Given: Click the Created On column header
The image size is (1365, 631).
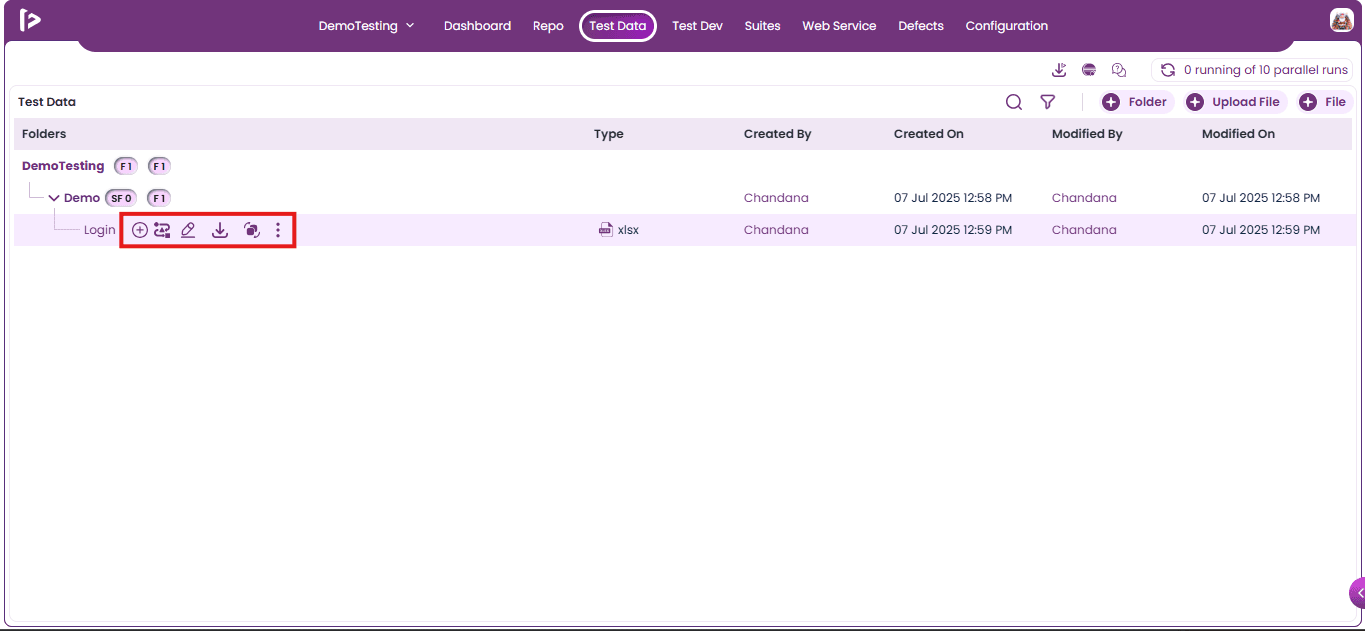Looking at the screenshot, I should coord(929,134).
